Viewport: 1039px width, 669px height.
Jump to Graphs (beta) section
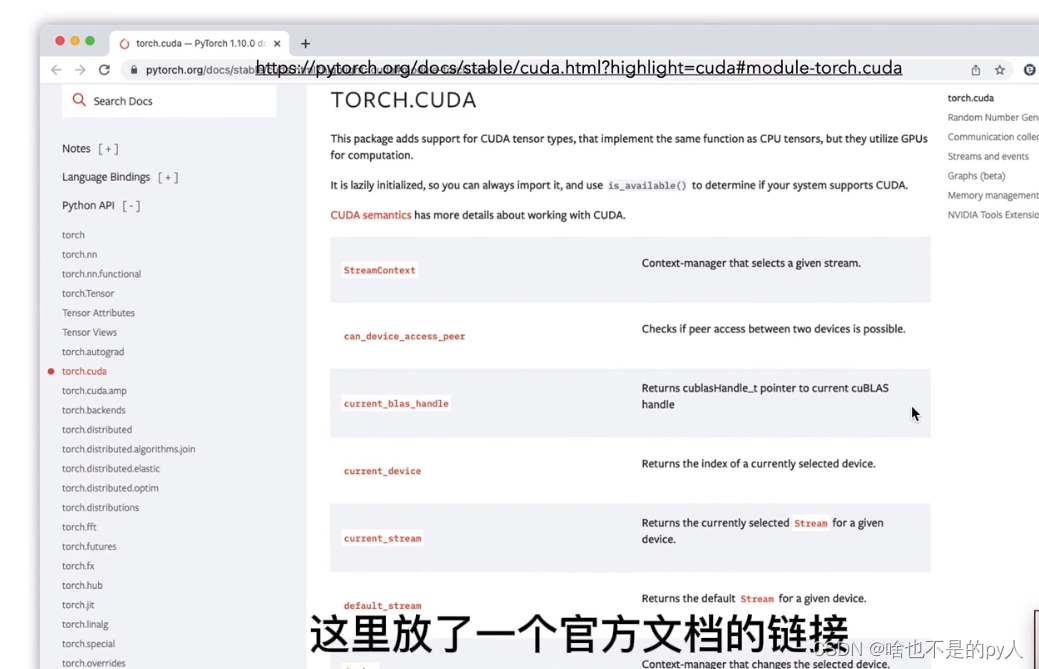click(976, 176)
